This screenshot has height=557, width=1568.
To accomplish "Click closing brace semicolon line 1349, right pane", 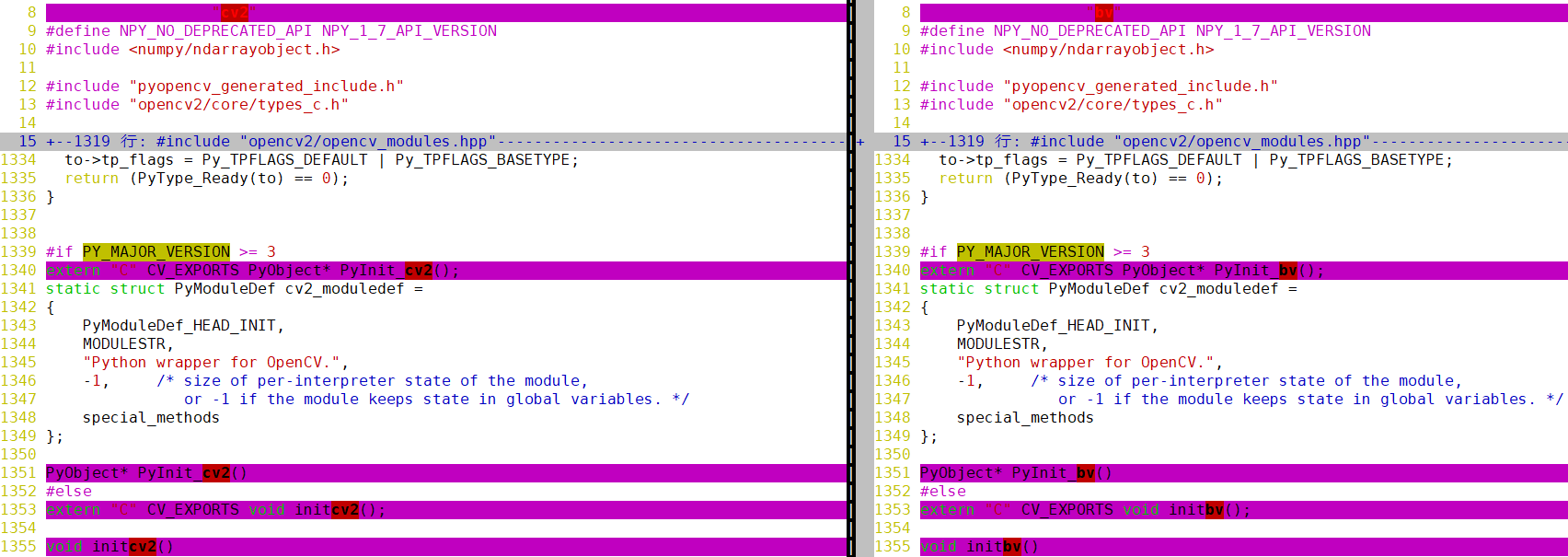I will click(929, 436).
